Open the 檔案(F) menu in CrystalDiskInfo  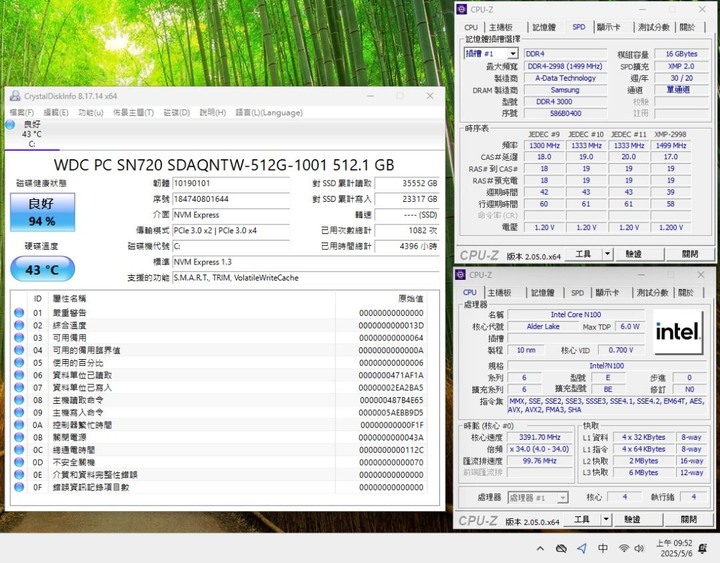click(22, 113)
